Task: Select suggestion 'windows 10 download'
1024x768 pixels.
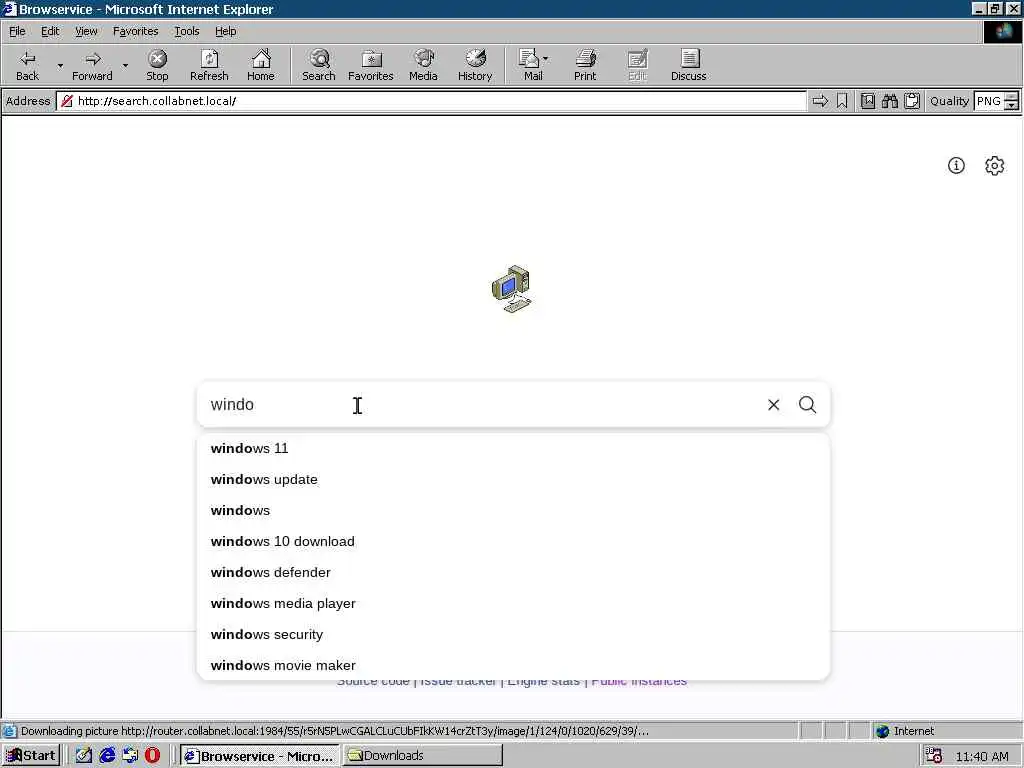Action: click(x=513, y=541)
